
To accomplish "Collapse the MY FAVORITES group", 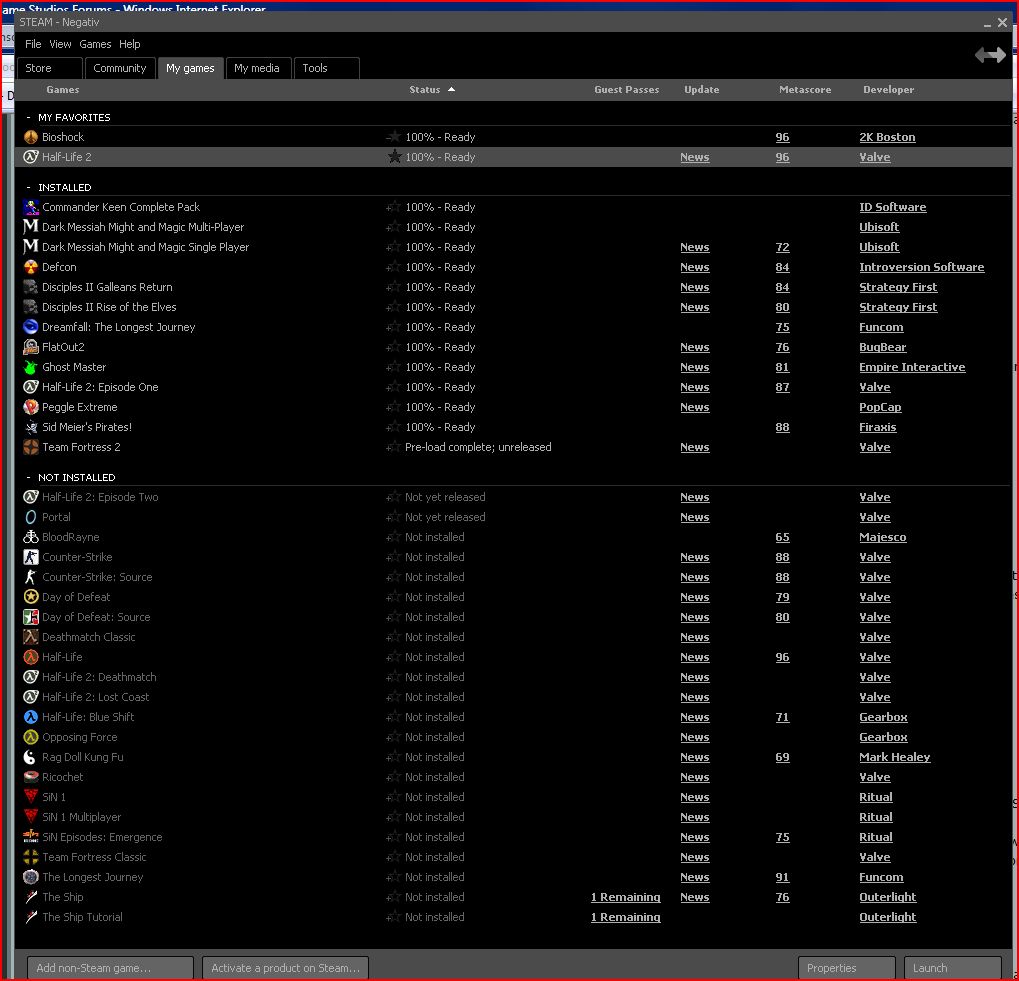I will point(28,118).
